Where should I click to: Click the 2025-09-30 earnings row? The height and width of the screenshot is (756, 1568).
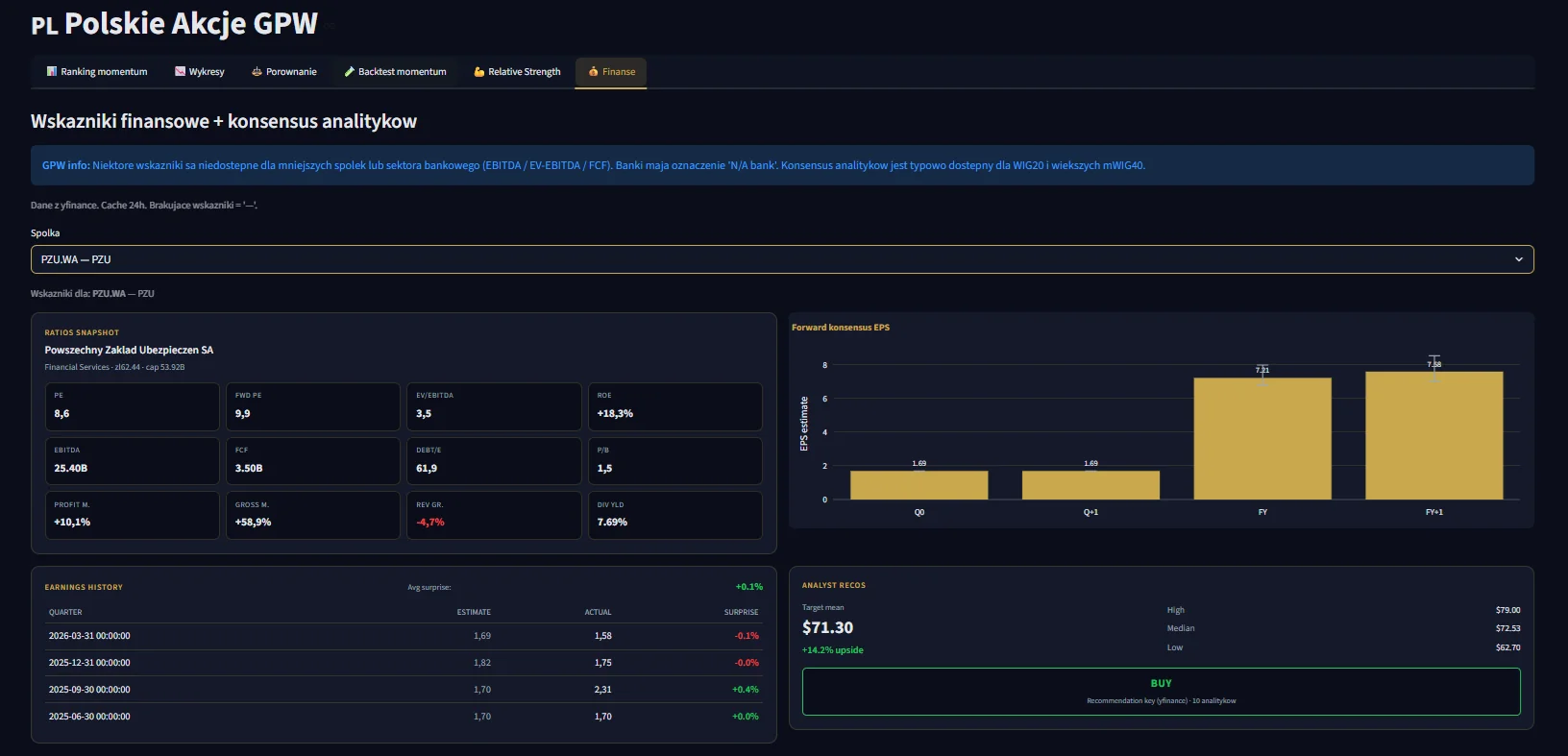coord(404,690)
